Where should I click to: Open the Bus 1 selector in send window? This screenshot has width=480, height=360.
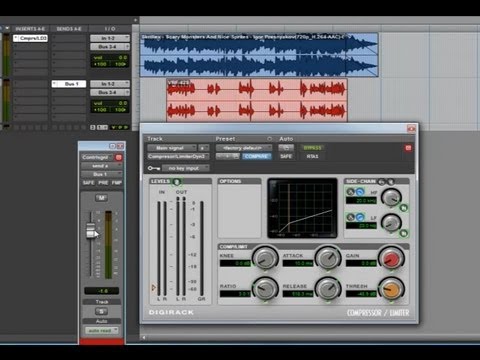101,174
